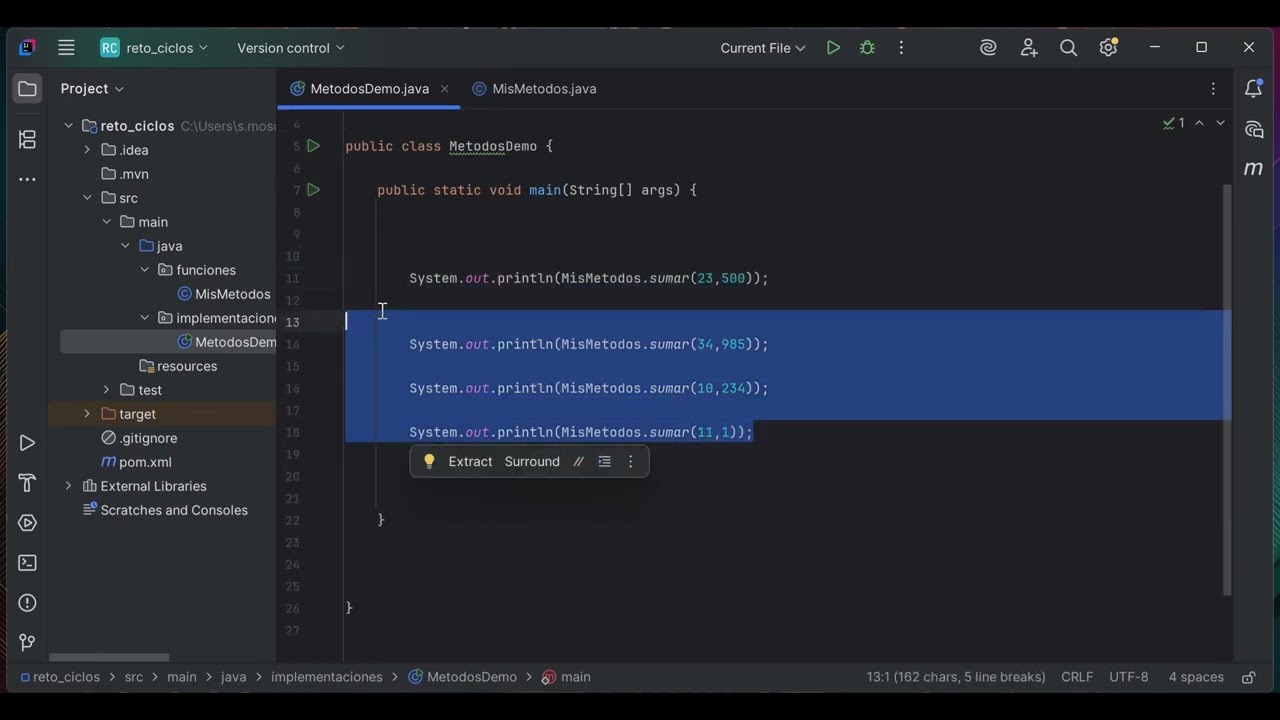Open the Git tool window icon
Viewport: 1280px width, 720px height.
(x=28, y=642)
